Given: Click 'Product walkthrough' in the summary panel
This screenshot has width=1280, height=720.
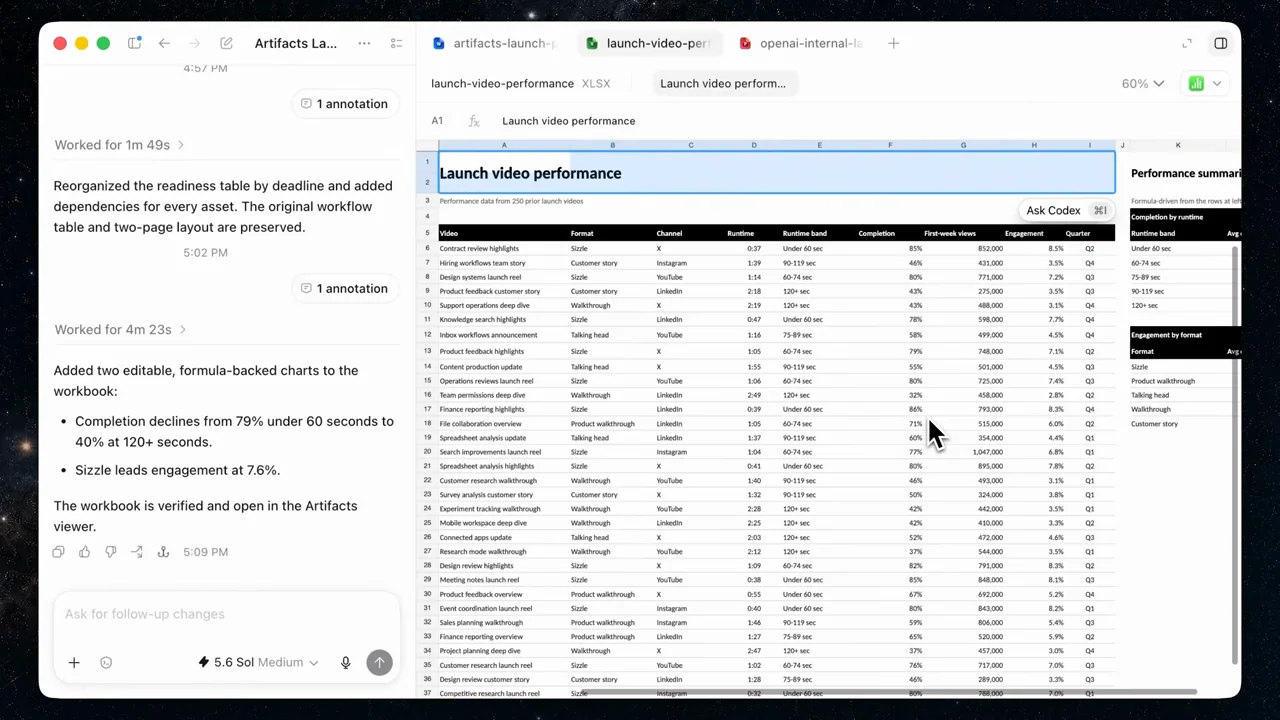Looking at the screenshot, I should click(1163, 381).
